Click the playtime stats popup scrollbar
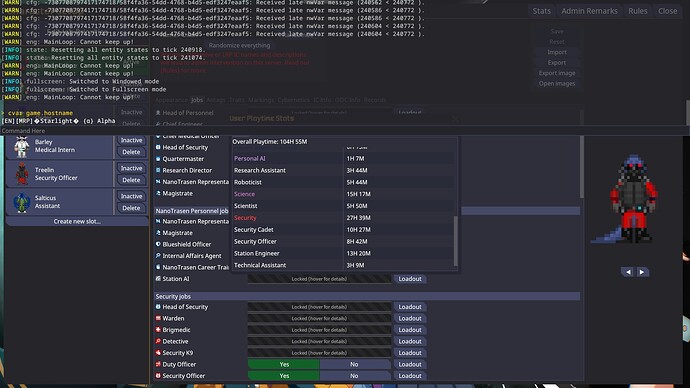This screenshot has width=690, height=388. click(x=455, y=241)
